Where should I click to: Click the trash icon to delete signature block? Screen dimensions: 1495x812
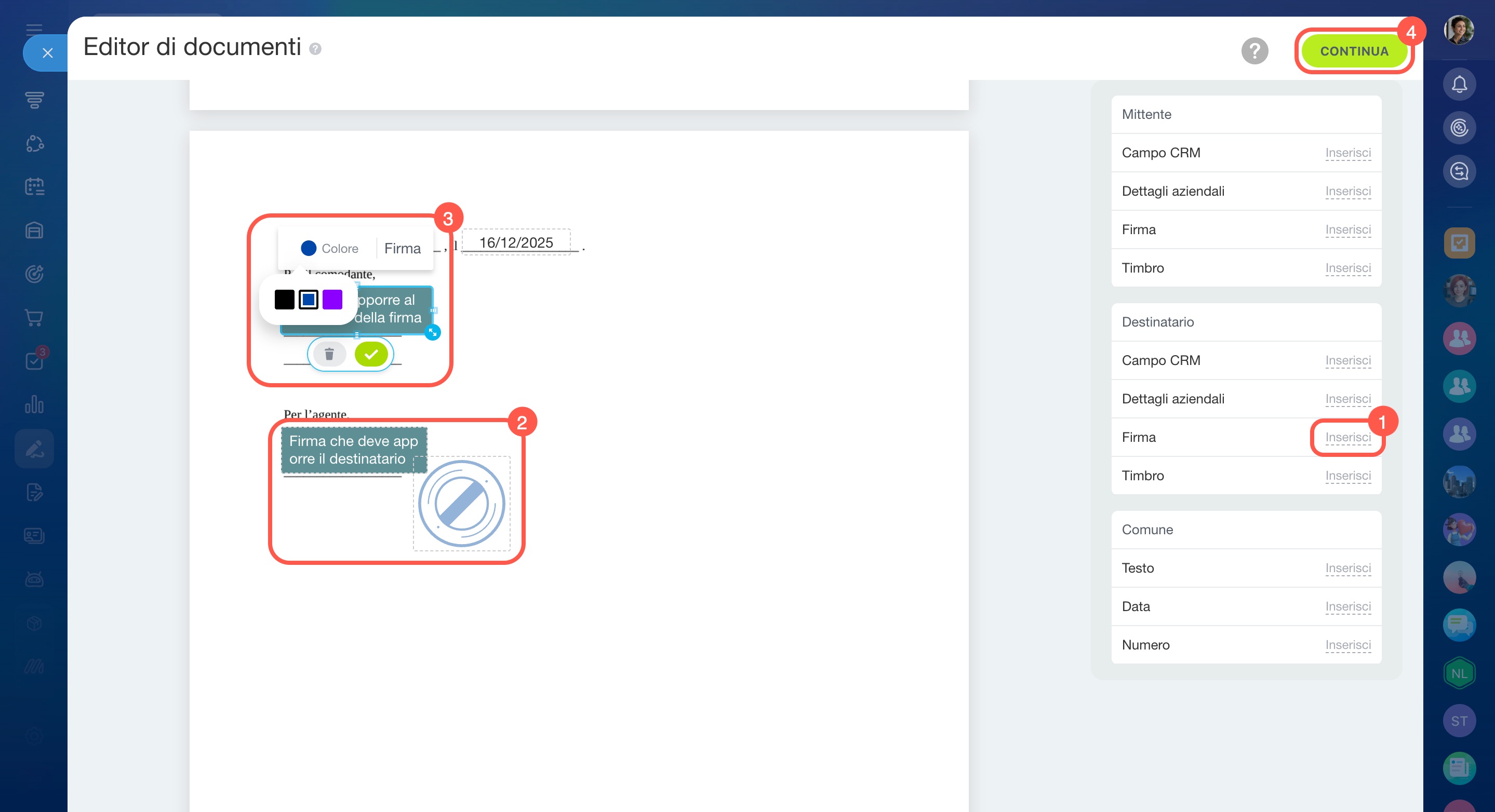pos(329,354)
